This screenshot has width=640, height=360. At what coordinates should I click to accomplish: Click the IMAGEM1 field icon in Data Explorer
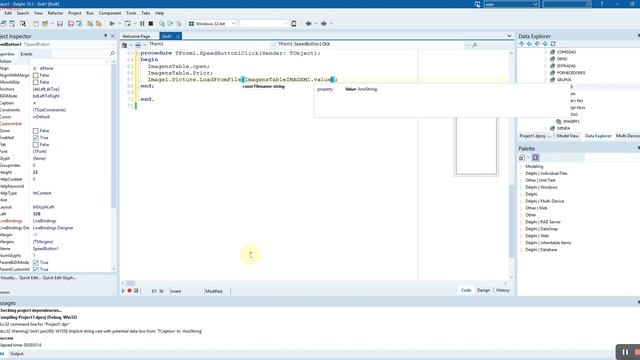[559, 122]
